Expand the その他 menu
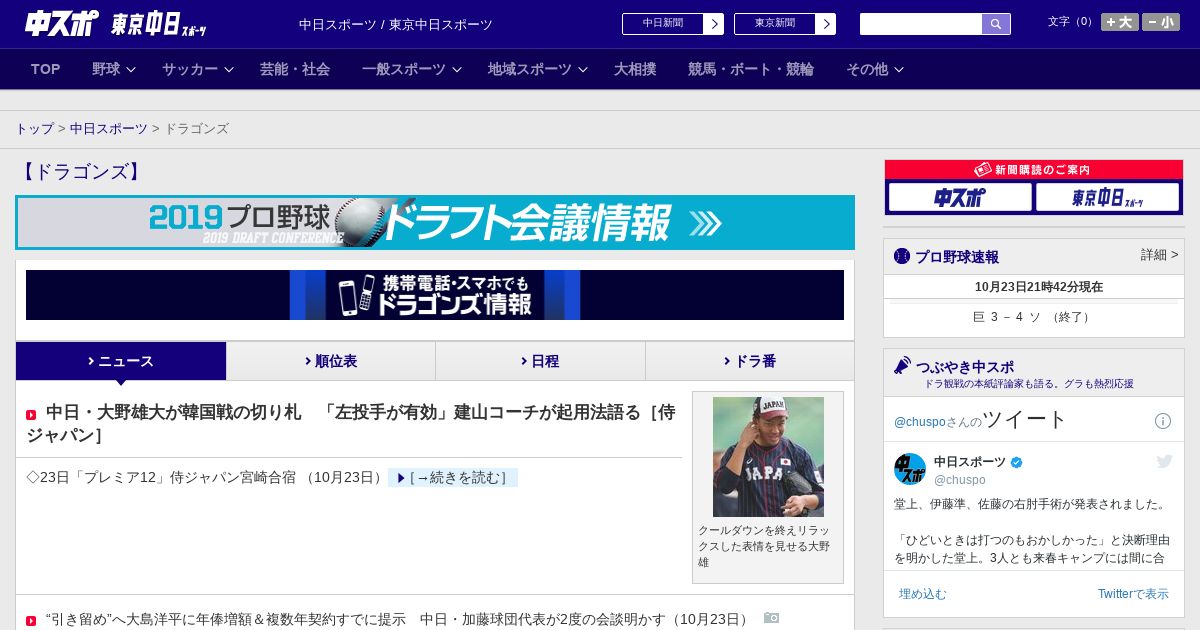The image size is (1200, 630). click(875, 69)
